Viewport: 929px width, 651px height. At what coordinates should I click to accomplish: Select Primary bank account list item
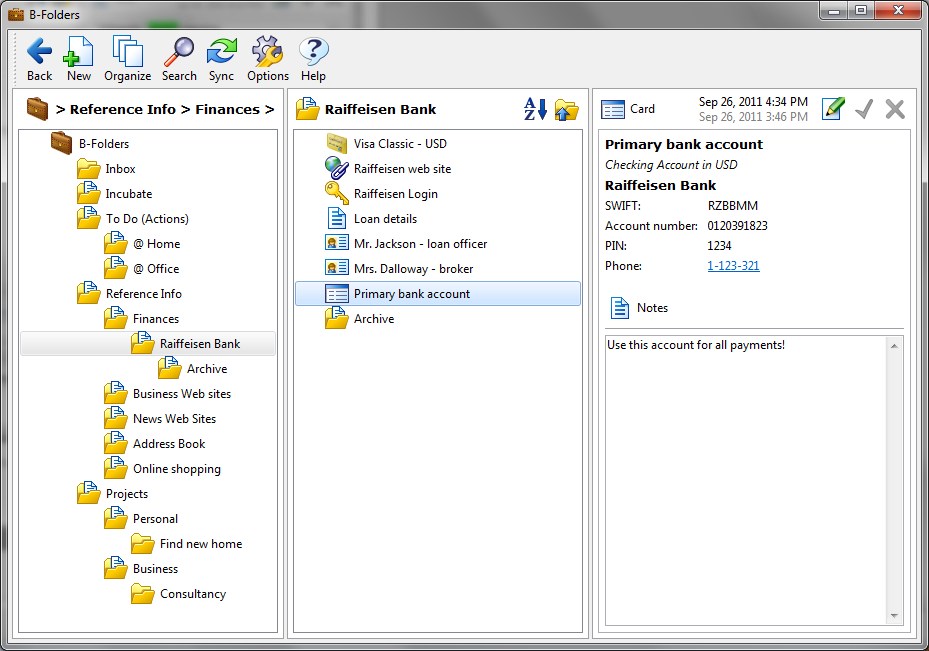click(438, 294)
